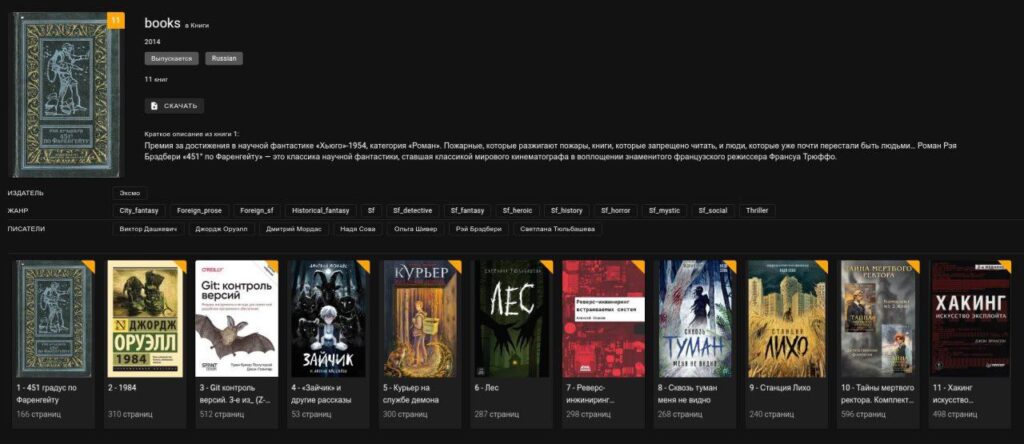1024x444 pixels.
Task: Open the large series cover image
Action: pos(65,95)
